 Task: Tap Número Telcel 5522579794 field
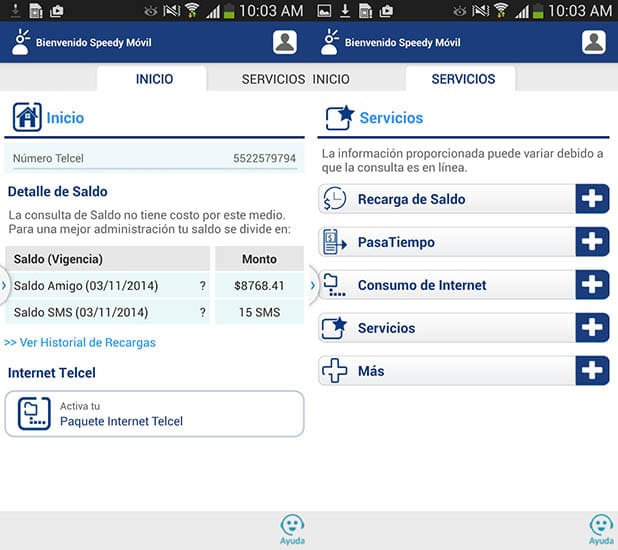[x=154, y=158]
